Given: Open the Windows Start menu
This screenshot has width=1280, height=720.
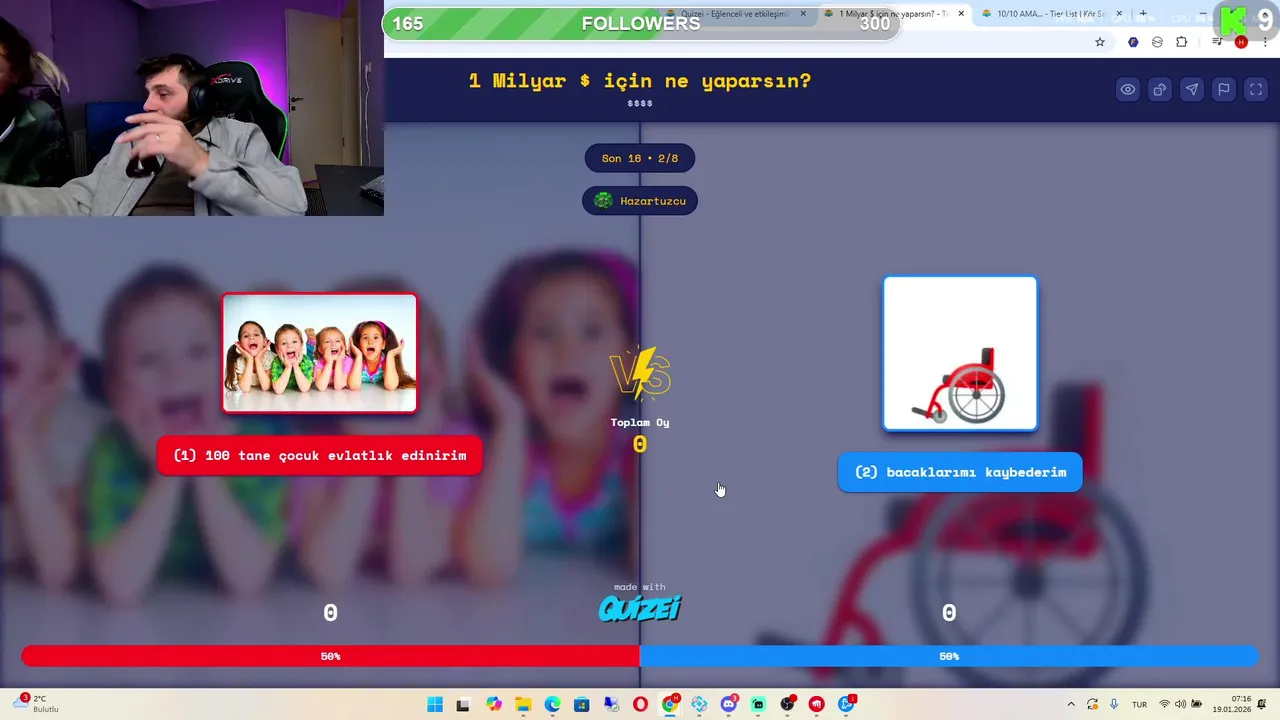Looking at the screenshot, I should (435, 705).
